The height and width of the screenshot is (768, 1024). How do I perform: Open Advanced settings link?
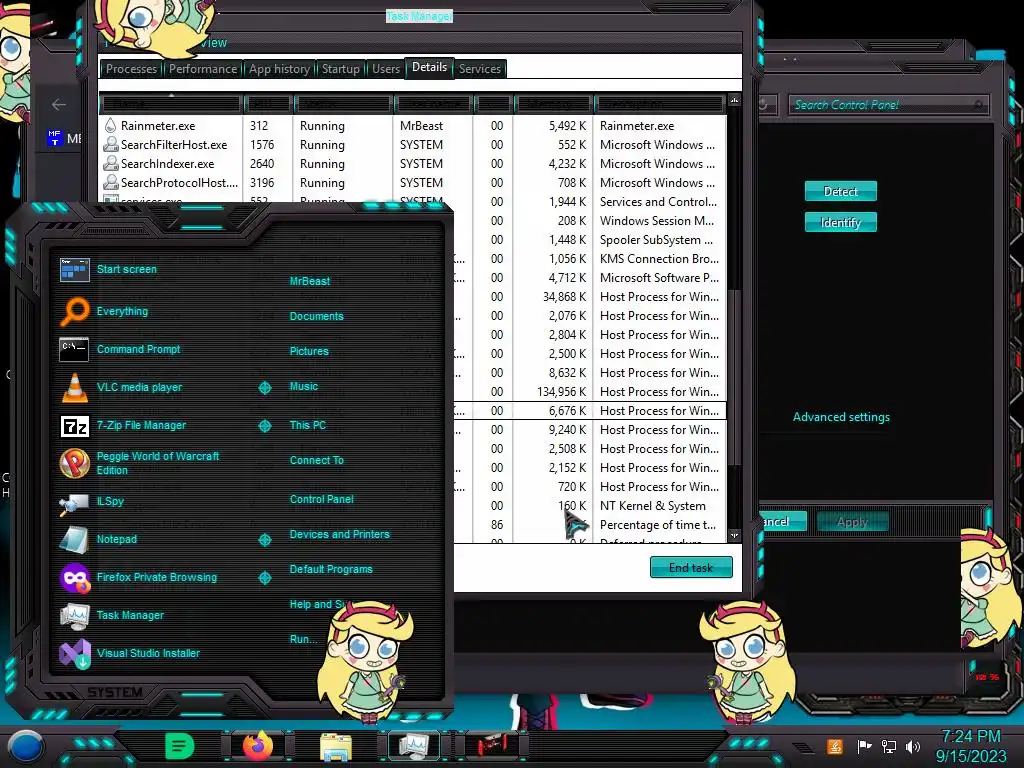[841, 417]
